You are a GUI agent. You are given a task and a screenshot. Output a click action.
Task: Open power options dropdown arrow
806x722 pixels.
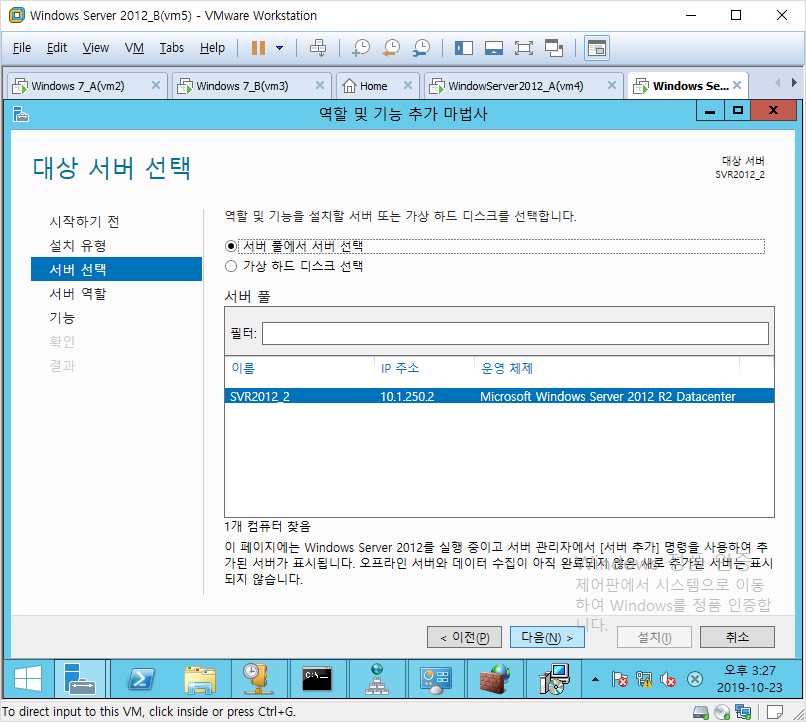(280, 48)
